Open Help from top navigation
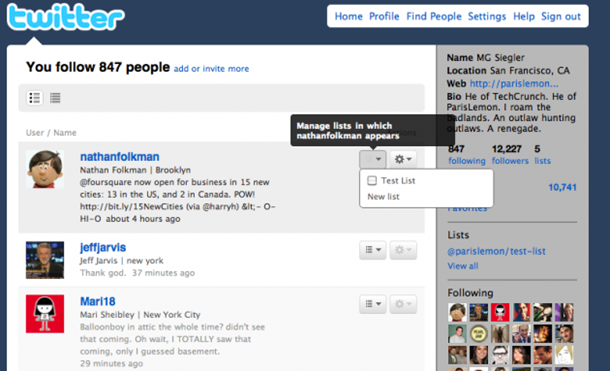This screenshot has width=610, height=371. 524,16
